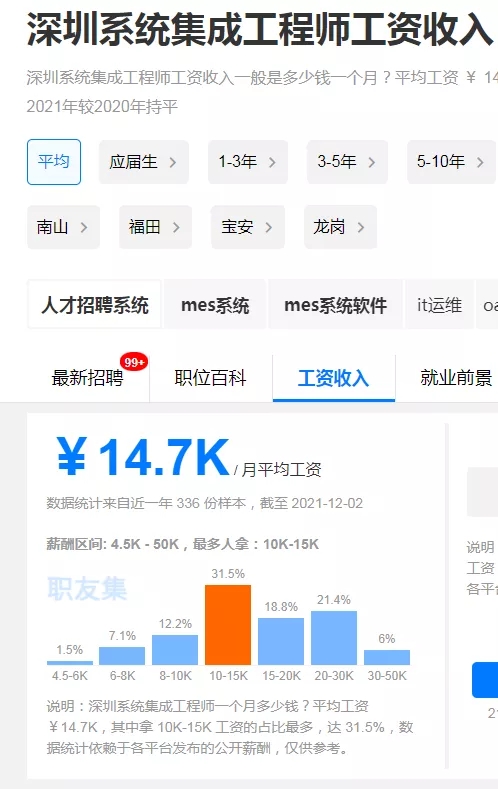
Task: Select the 工资收入 tab
Action: click(334, 378)
